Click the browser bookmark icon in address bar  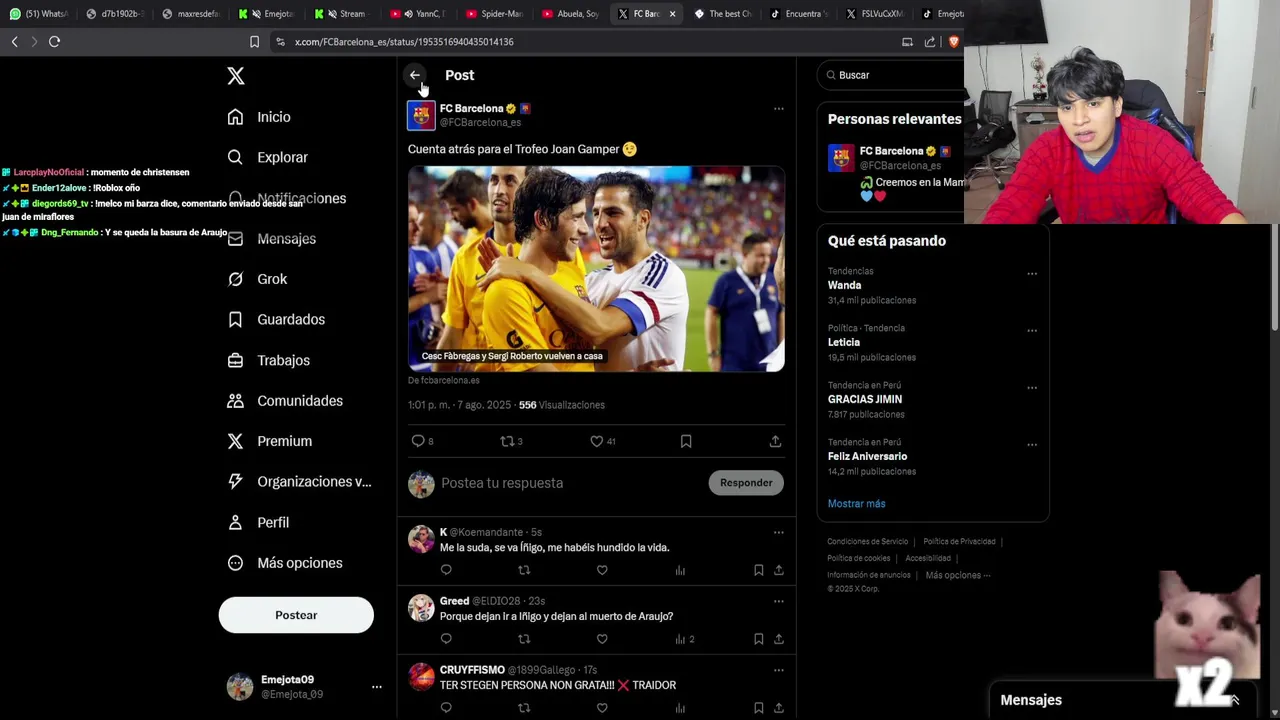[x=254, y=42]
